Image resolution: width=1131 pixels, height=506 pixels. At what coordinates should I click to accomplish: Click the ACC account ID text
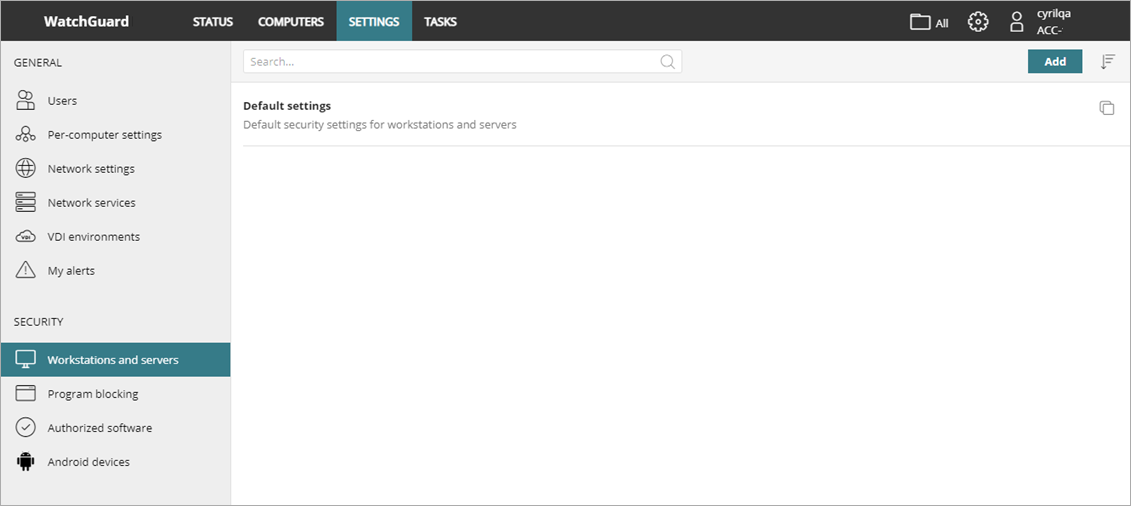click(1051, 30)
